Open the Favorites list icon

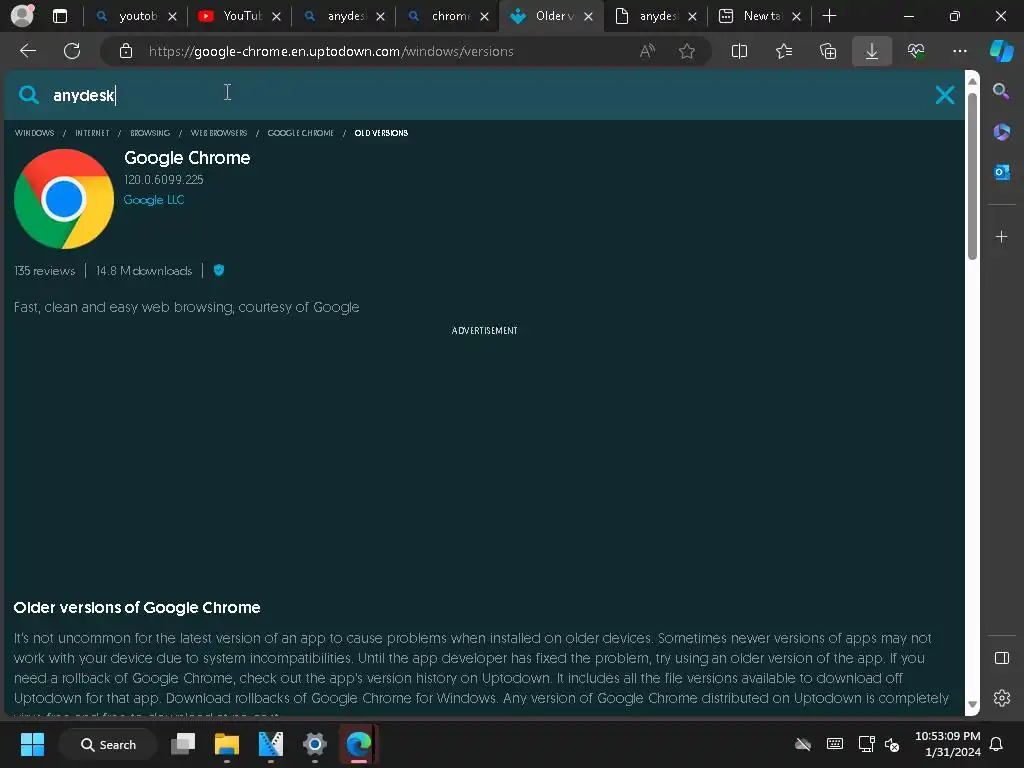pyautogui.click(x=784, y=51)
